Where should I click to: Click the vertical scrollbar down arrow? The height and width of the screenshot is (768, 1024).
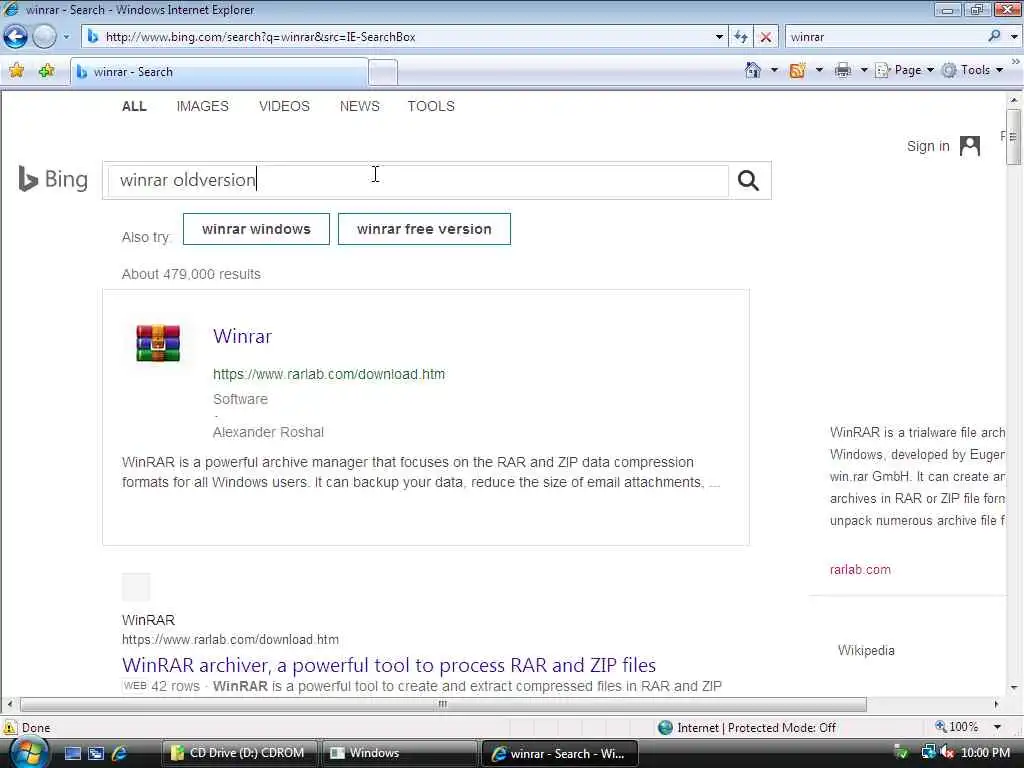pyautogui.click(x=1014, y=687)
